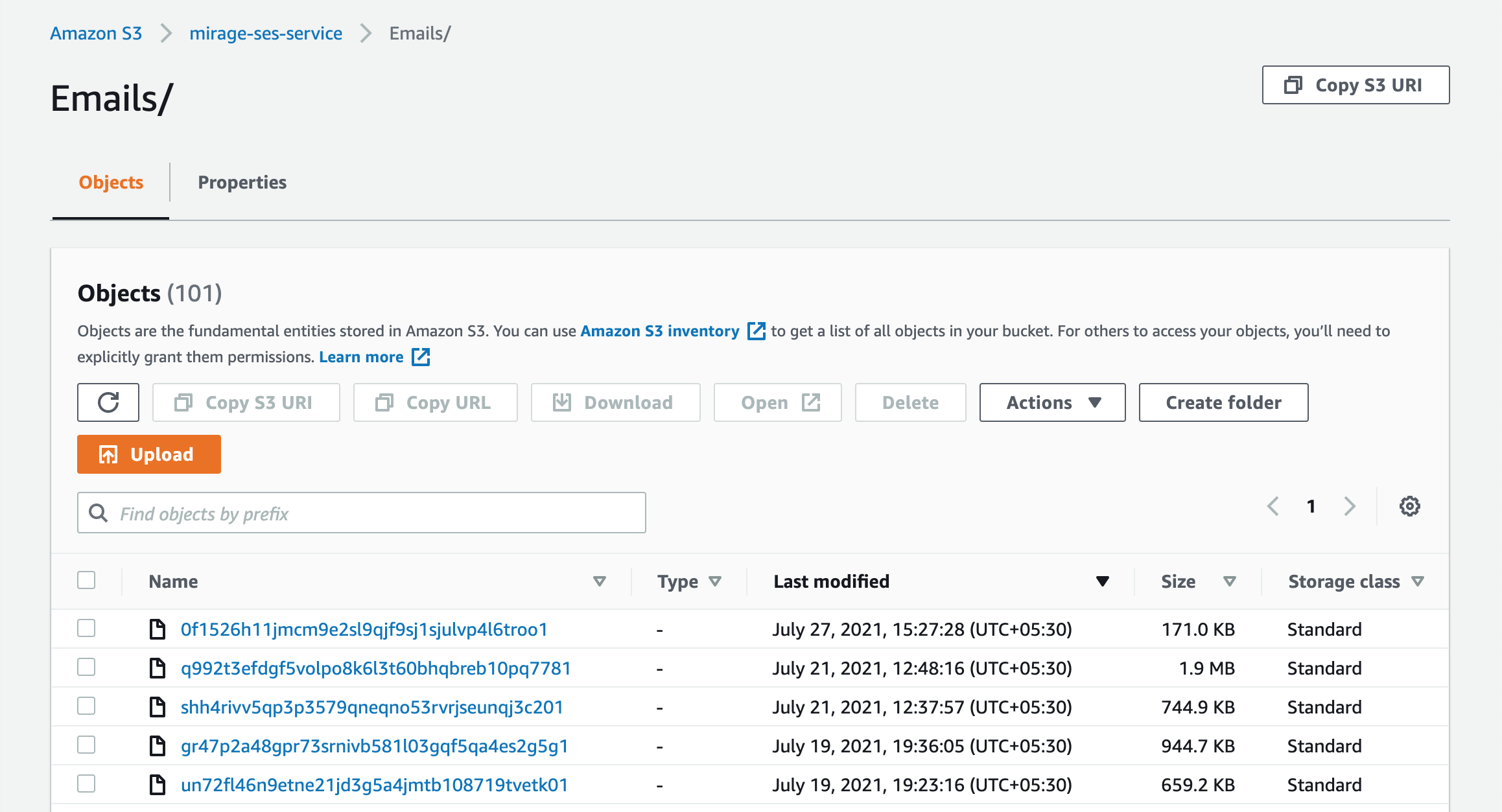Image resolution: width=1502 pixels, height=812 pixels.
Task: Click date July 19, 2021, 19:23:16
Action: coord(922,785)
